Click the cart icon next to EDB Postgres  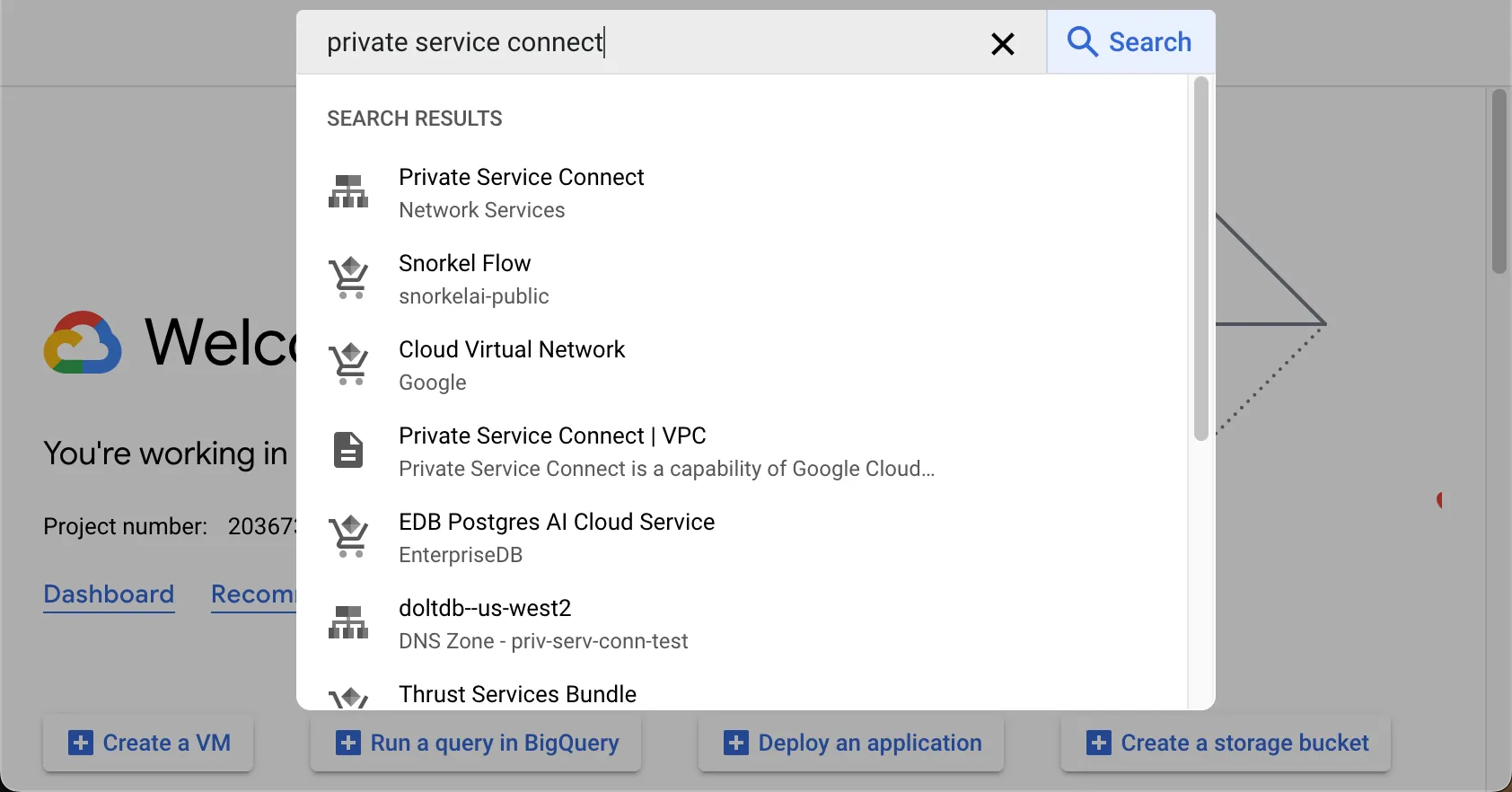click(x=348, y=536)
